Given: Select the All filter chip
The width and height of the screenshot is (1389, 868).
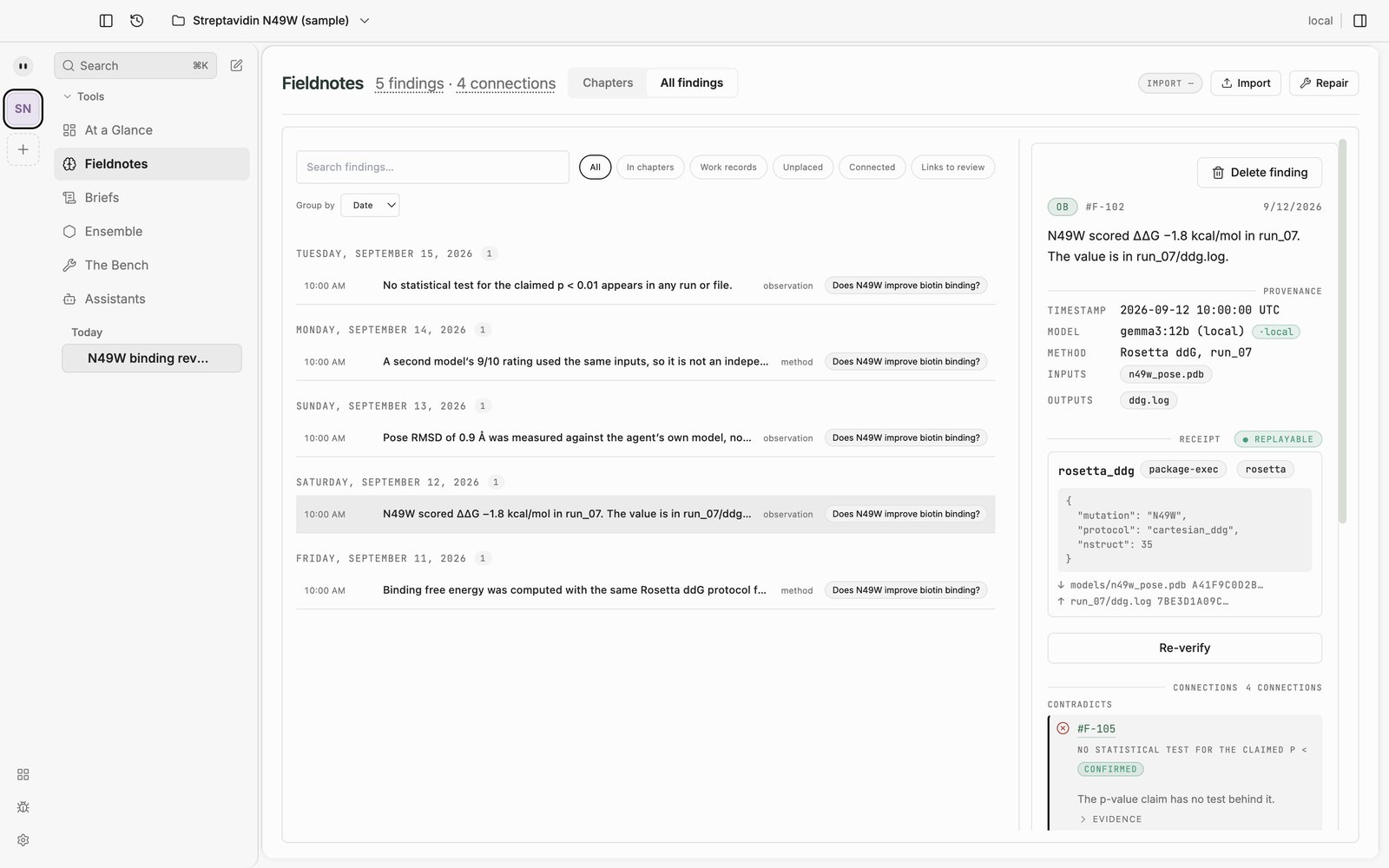Looking at the screenshot, I should (x=595, y=168).
